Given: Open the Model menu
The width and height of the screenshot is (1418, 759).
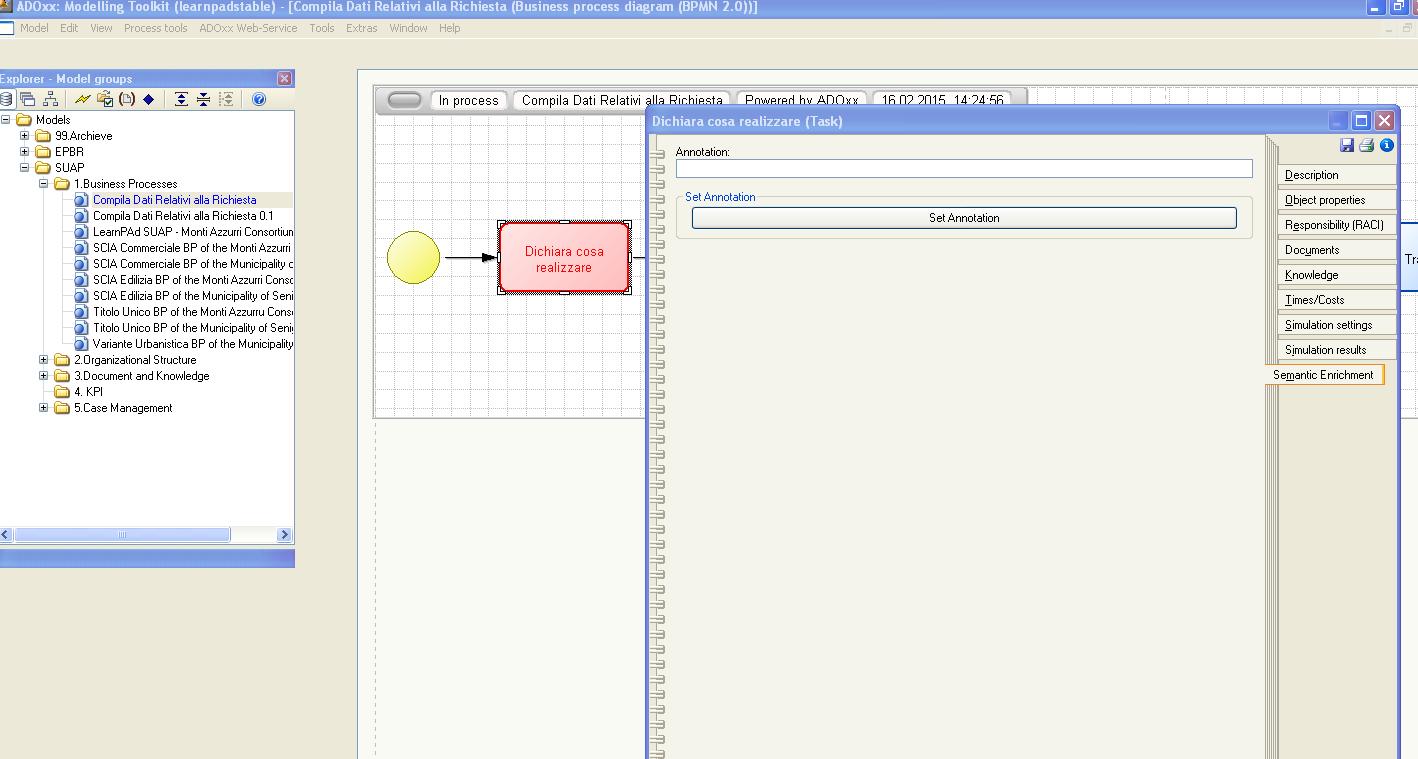Looking at the screenshot, I should [34, 28].
